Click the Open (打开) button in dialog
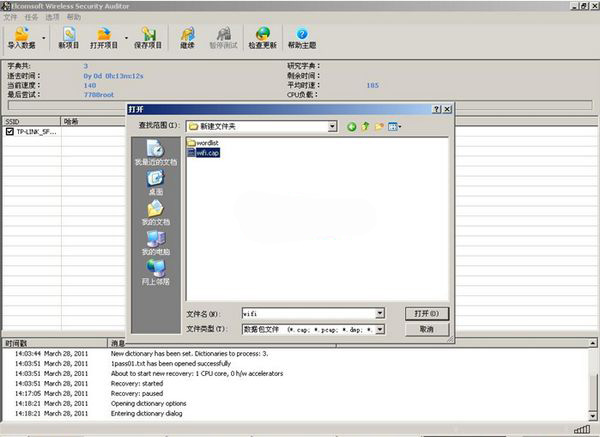The height and width of the screenshot is (437, 600). (427, 313)
